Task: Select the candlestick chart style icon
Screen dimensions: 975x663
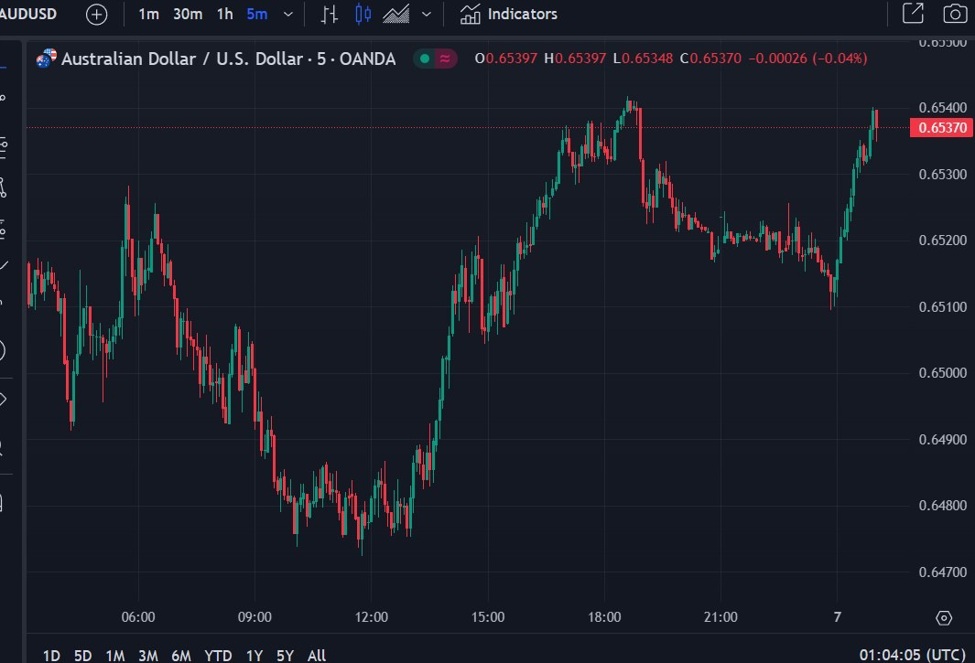Action: point(362,14)
